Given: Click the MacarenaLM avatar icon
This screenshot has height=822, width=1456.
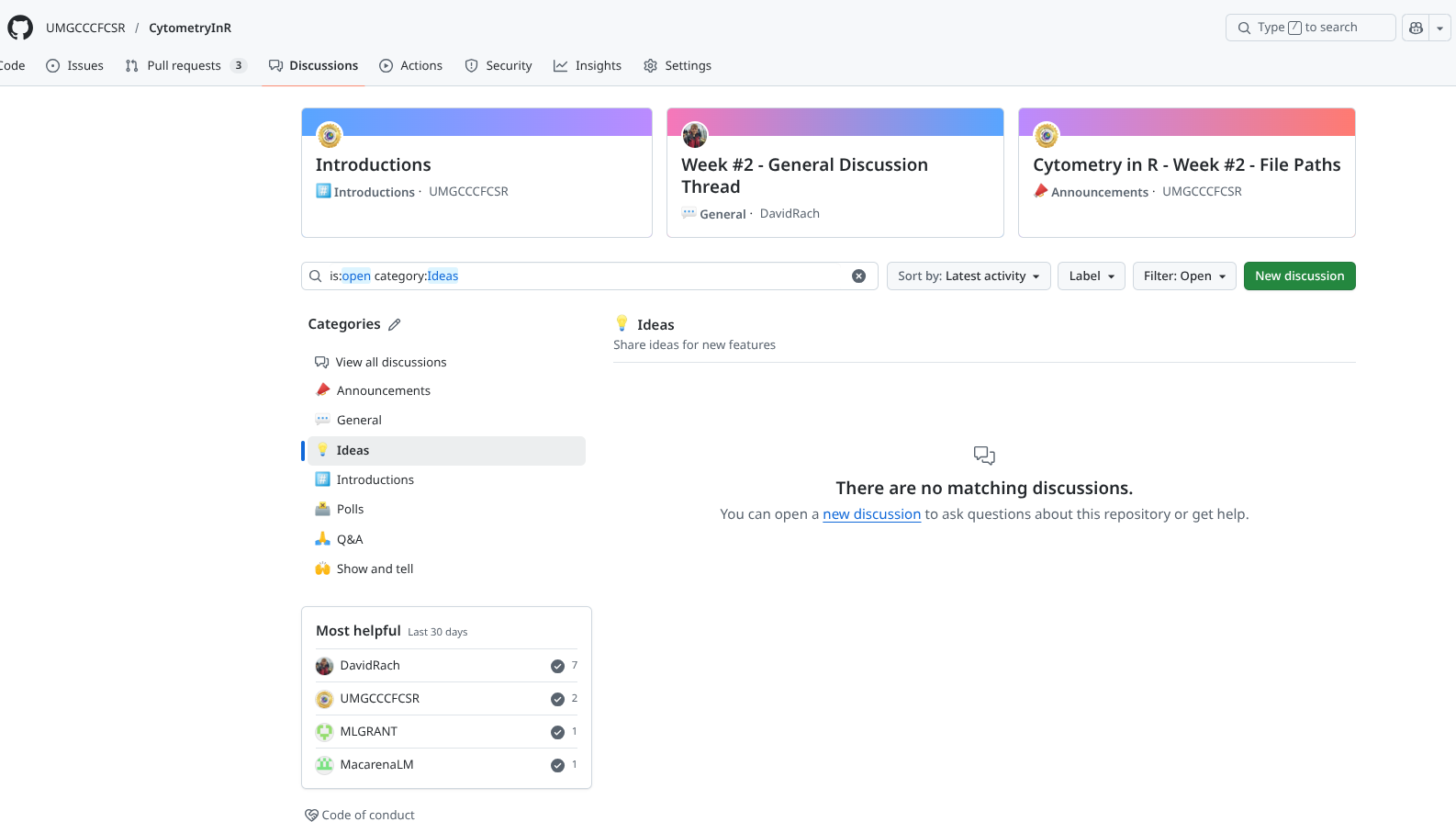Looking at the screenshot, I should click(324, 765).
